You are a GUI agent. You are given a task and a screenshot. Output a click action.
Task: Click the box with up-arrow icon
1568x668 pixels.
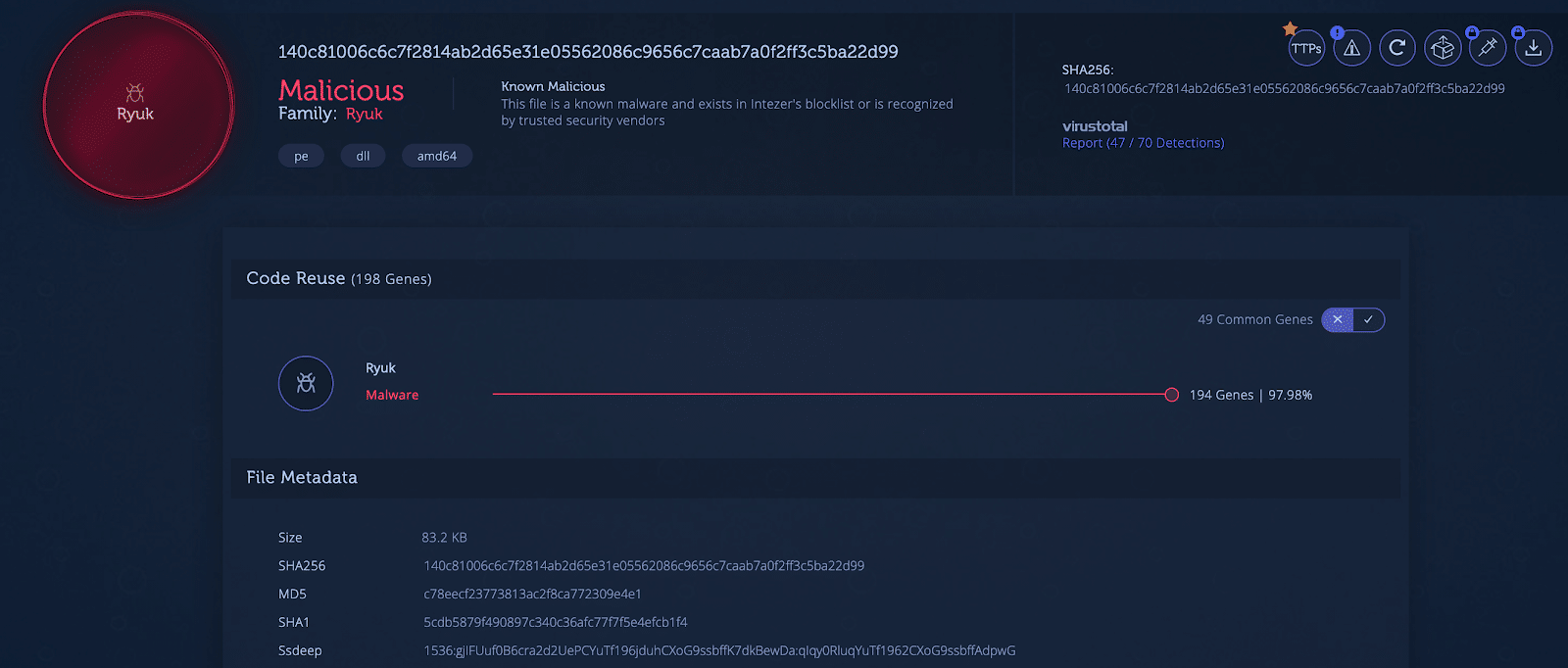(1443, 48)
